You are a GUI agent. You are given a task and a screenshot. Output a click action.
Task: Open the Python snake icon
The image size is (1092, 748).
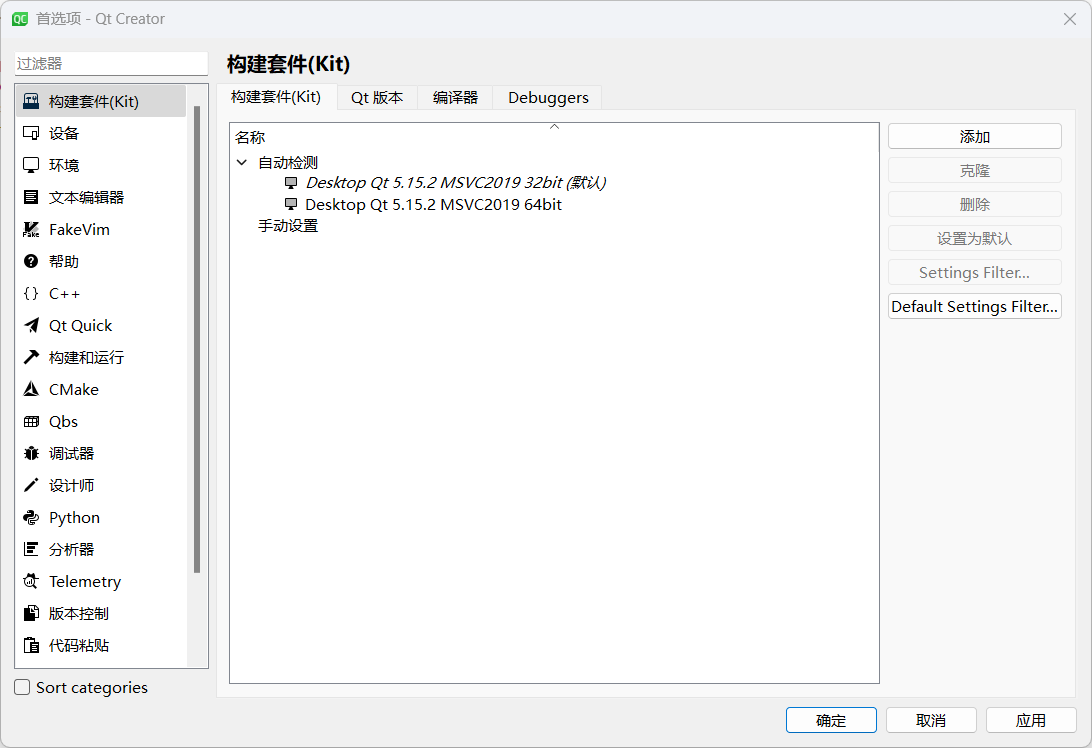tap(31, 517)
